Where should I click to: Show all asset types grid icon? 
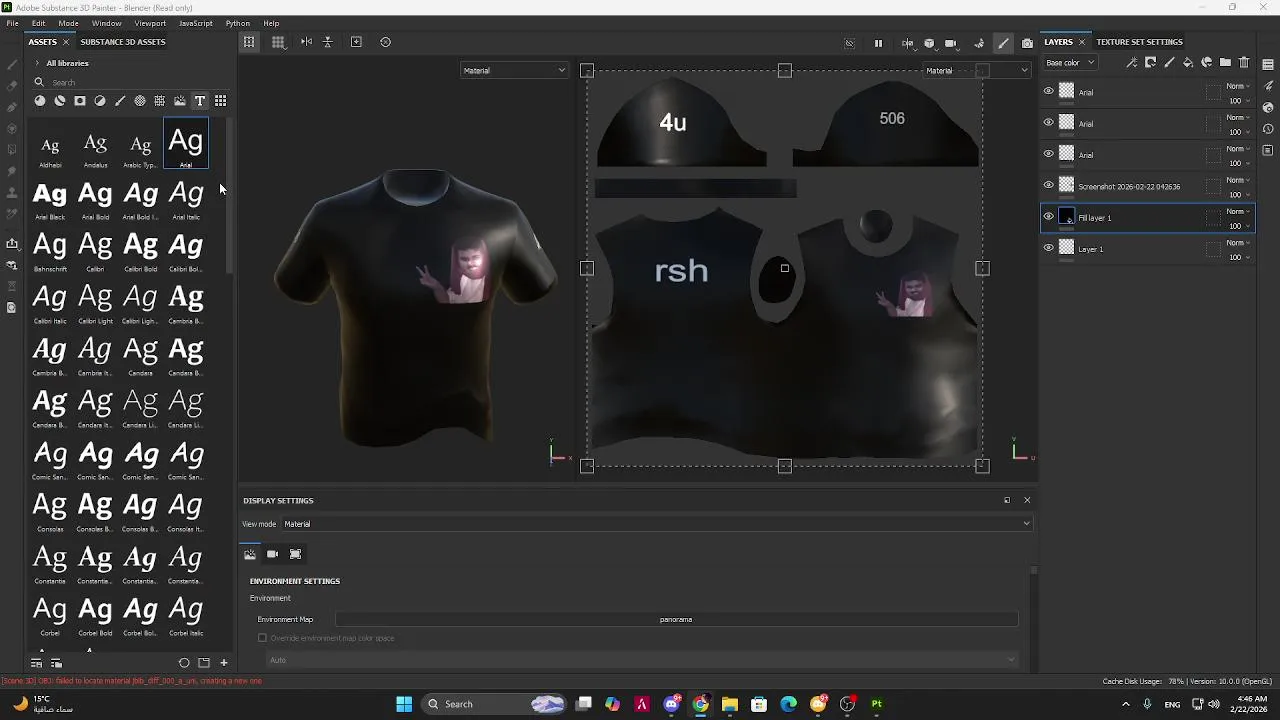(220, 101)
